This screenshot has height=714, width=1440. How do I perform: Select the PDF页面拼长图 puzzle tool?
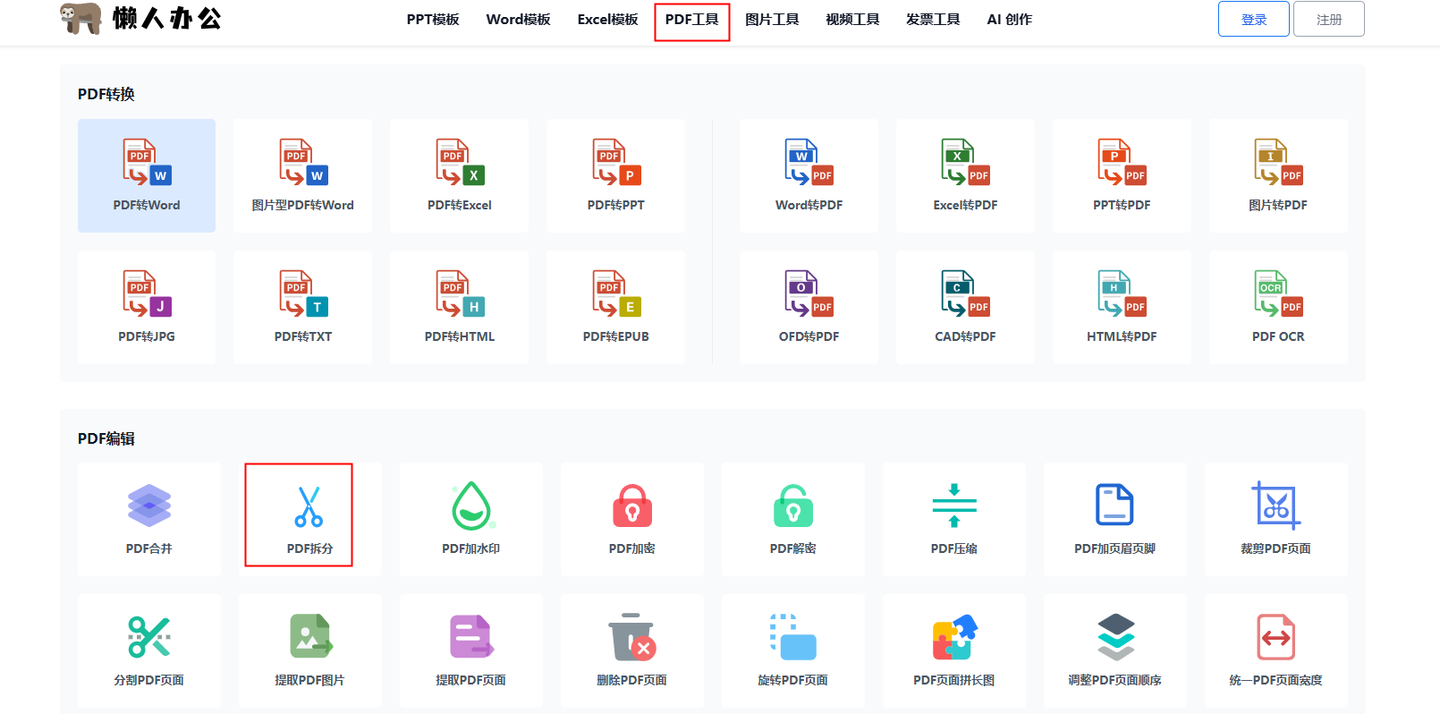954,650
